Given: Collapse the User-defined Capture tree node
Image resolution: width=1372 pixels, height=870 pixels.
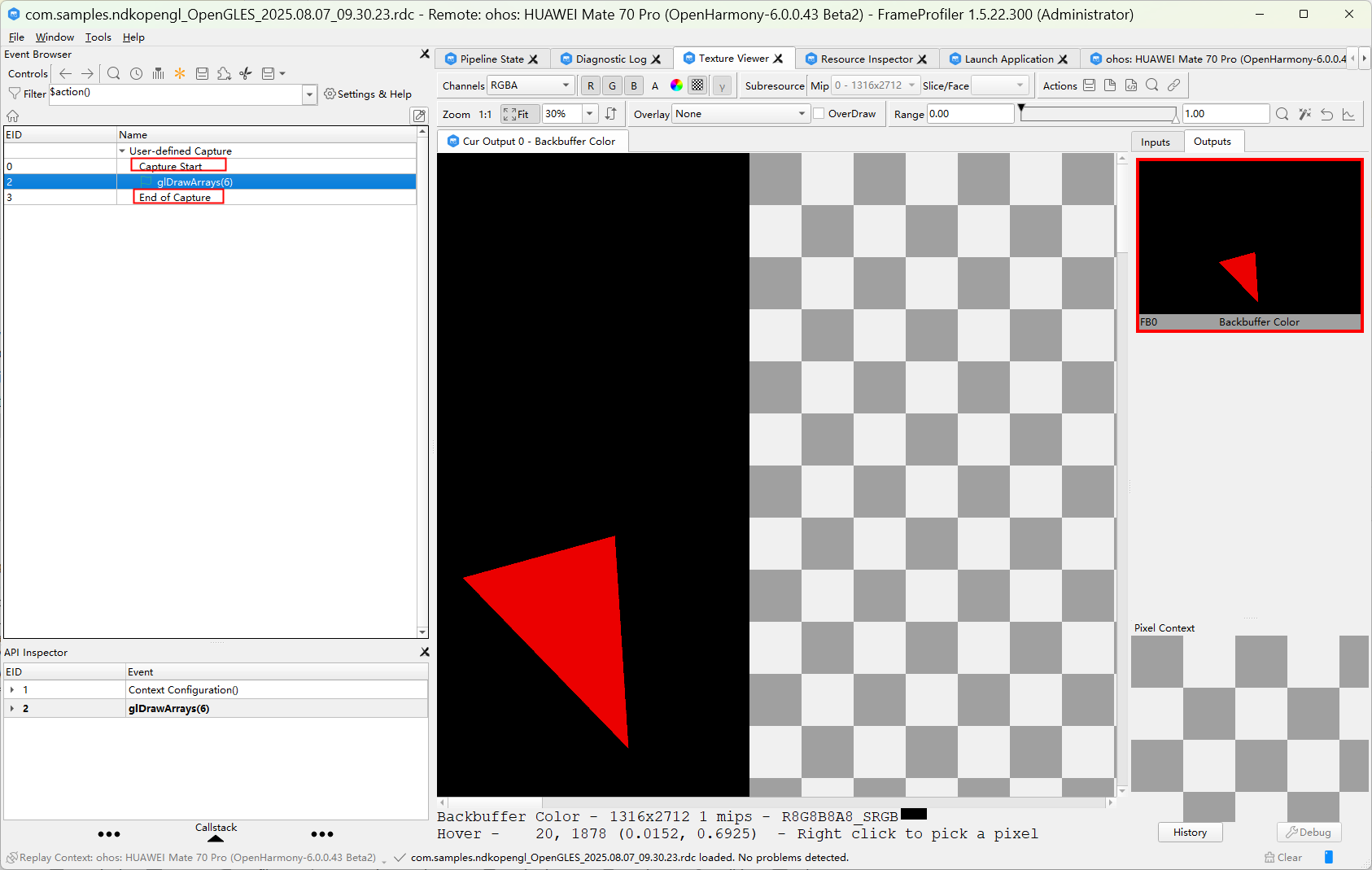Looking at the screenshot, I should (120, 151).
